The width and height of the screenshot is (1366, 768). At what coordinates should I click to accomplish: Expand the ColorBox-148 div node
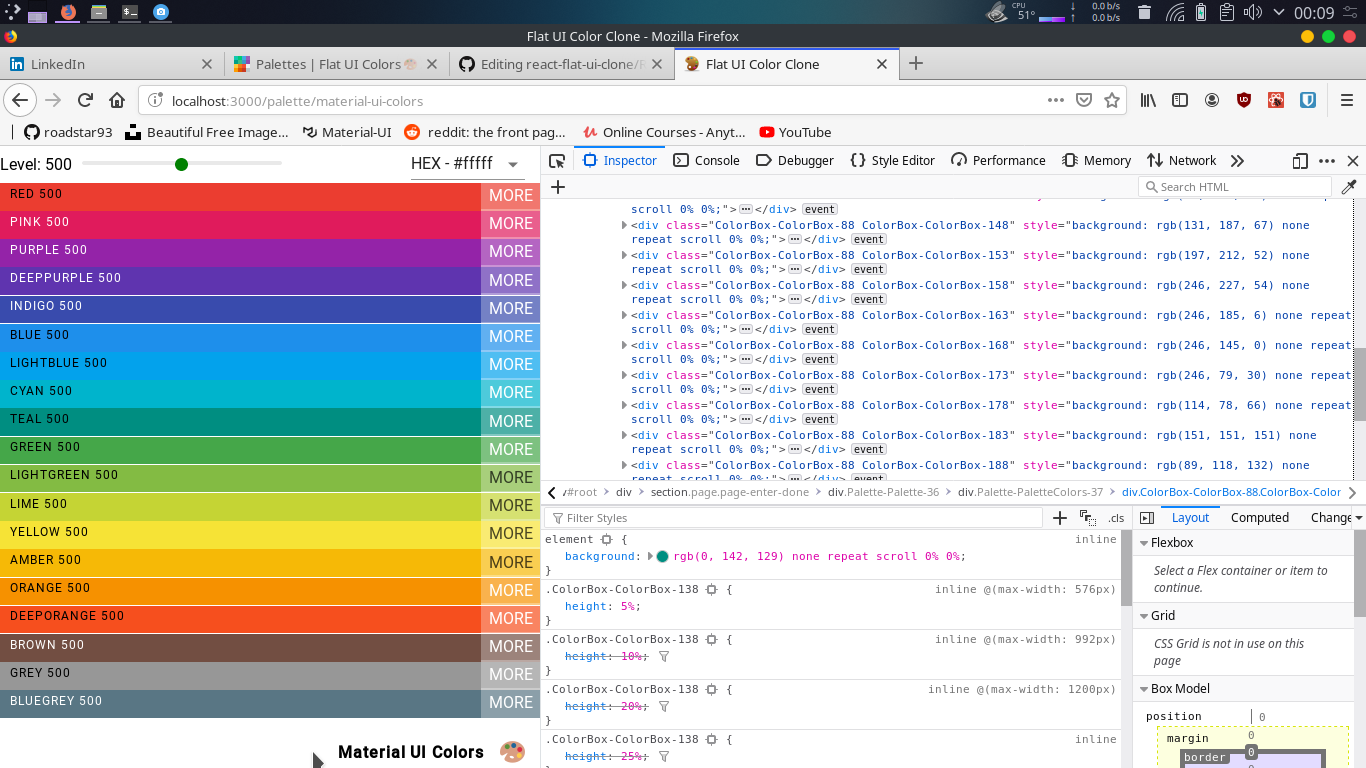point(625,226)
